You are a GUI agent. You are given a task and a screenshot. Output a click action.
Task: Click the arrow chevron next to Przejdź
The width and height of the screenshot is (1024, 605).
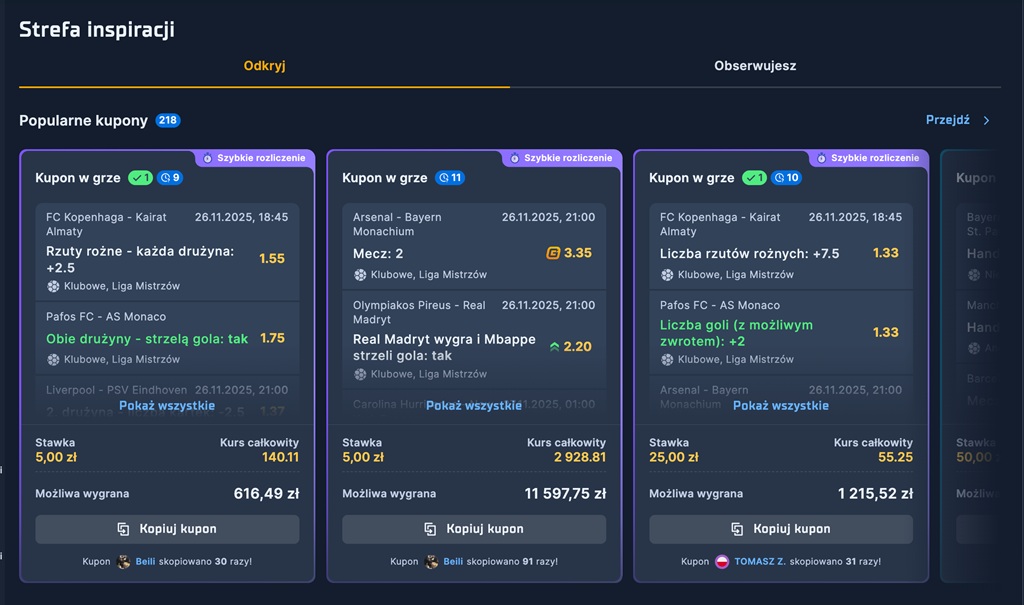pyautogui.click(x=986, y=121)
